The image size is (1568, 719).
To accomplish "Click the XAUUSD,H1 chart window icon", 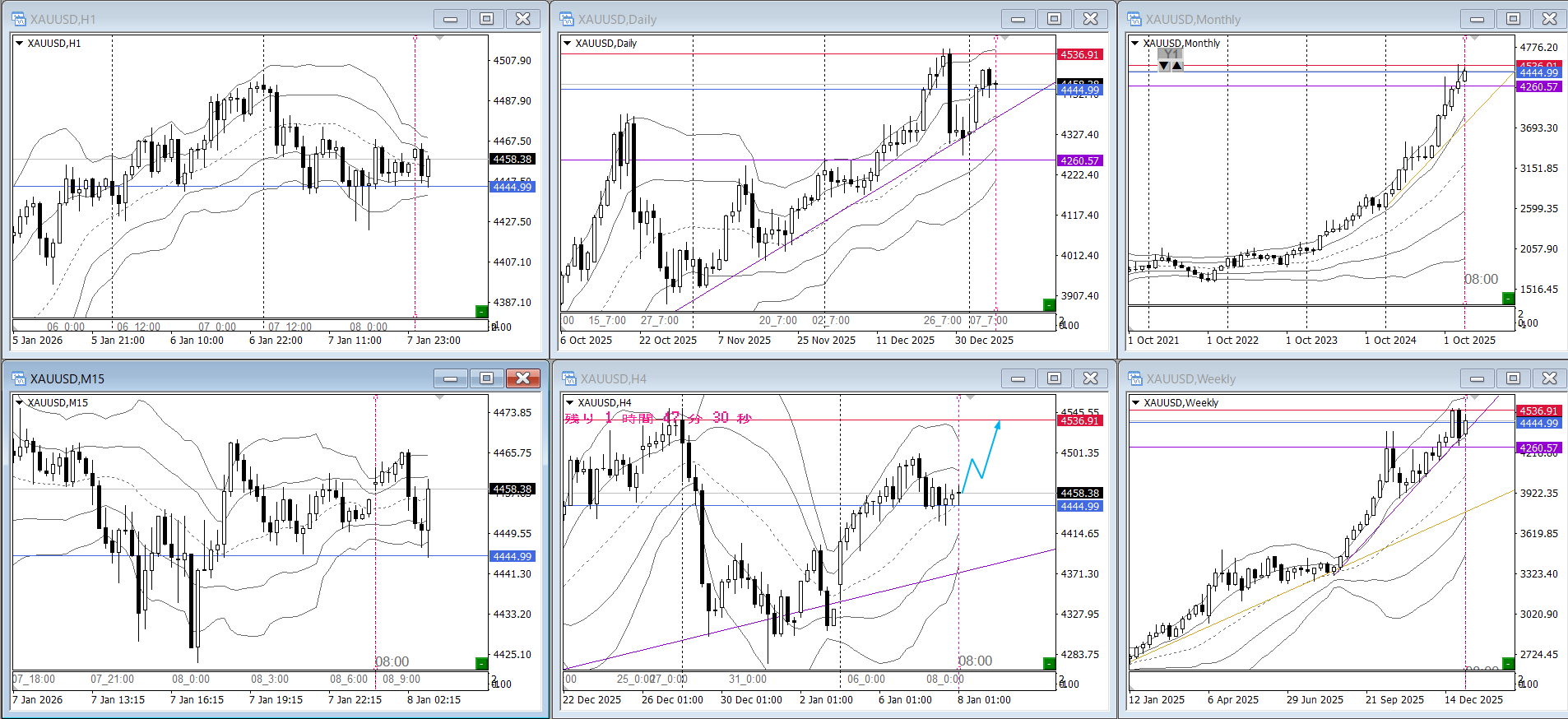I will [19, 19].
